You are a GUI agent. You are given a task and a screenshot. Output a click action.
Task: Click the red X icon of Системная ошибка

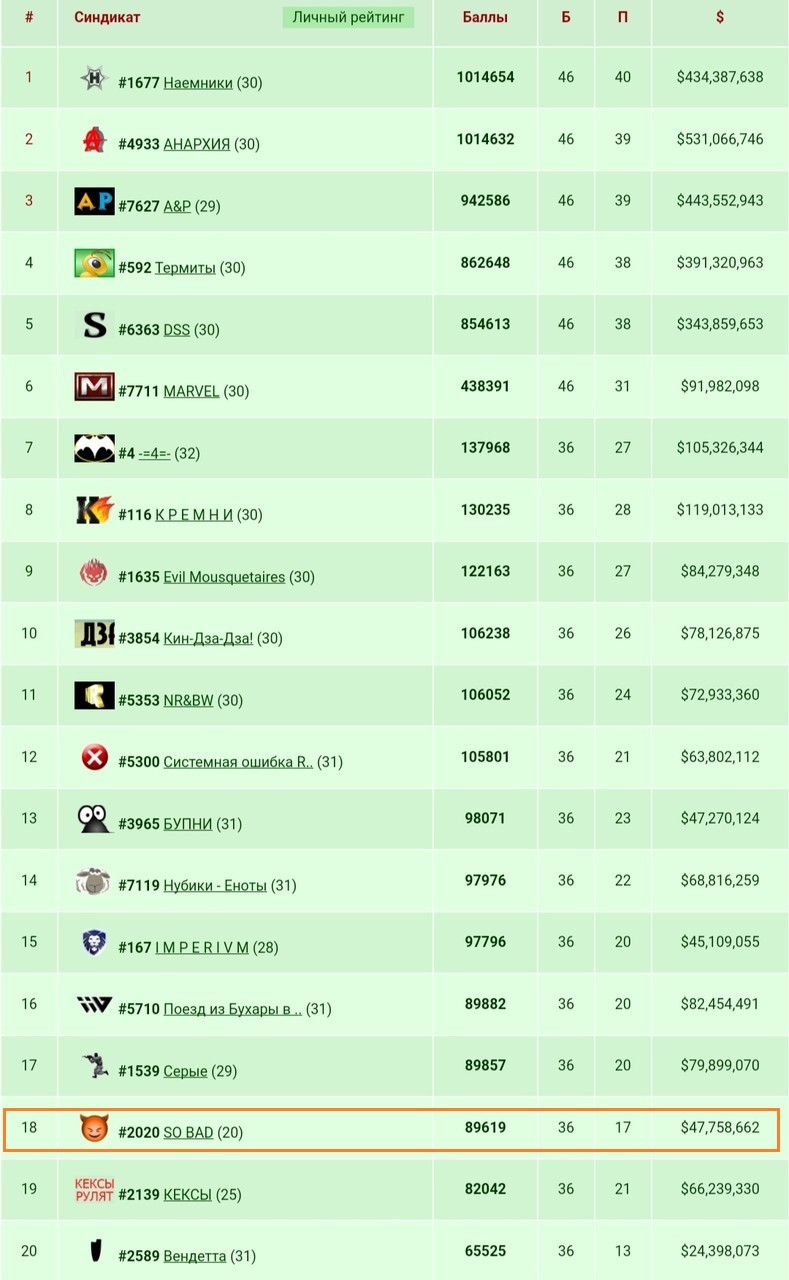[94, 758]
